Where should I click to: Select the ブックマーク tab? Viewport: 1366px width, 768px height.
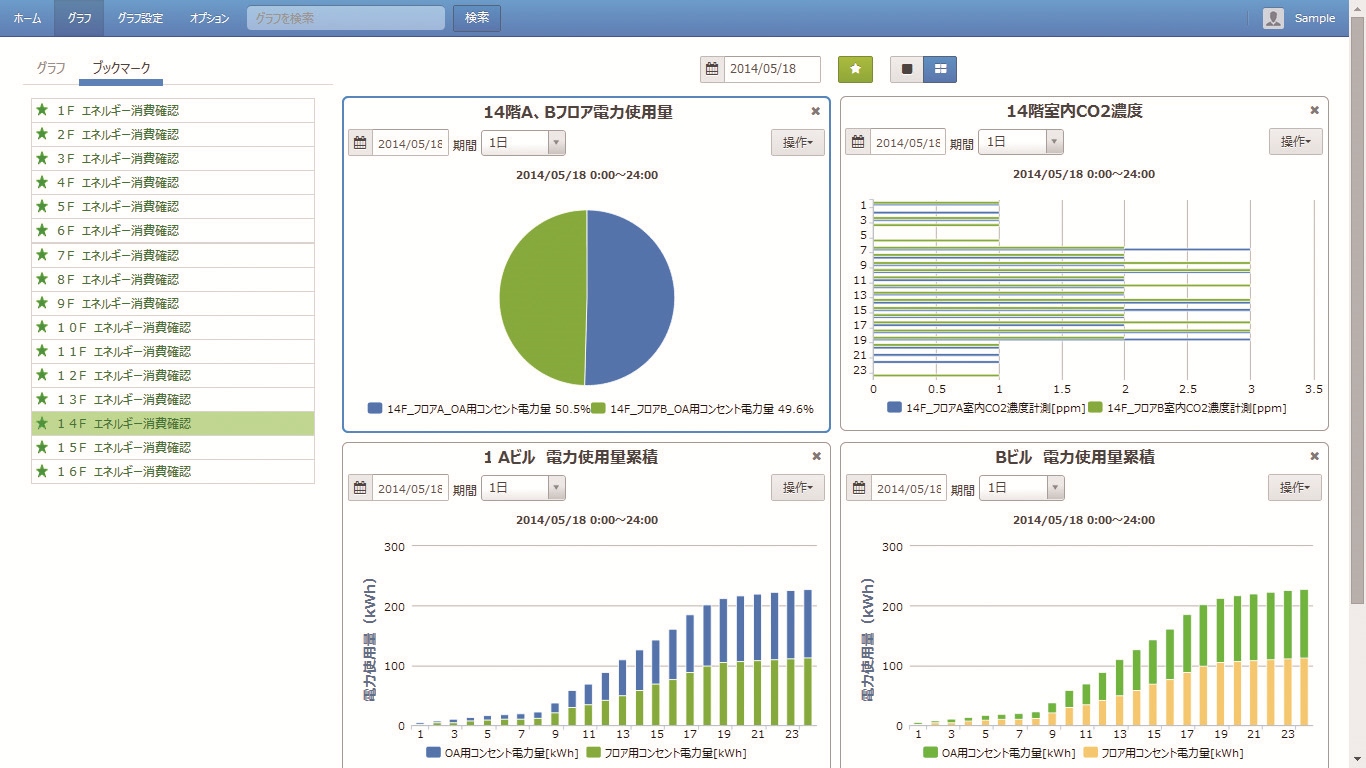pyautogui.click(x=121, y=68)
